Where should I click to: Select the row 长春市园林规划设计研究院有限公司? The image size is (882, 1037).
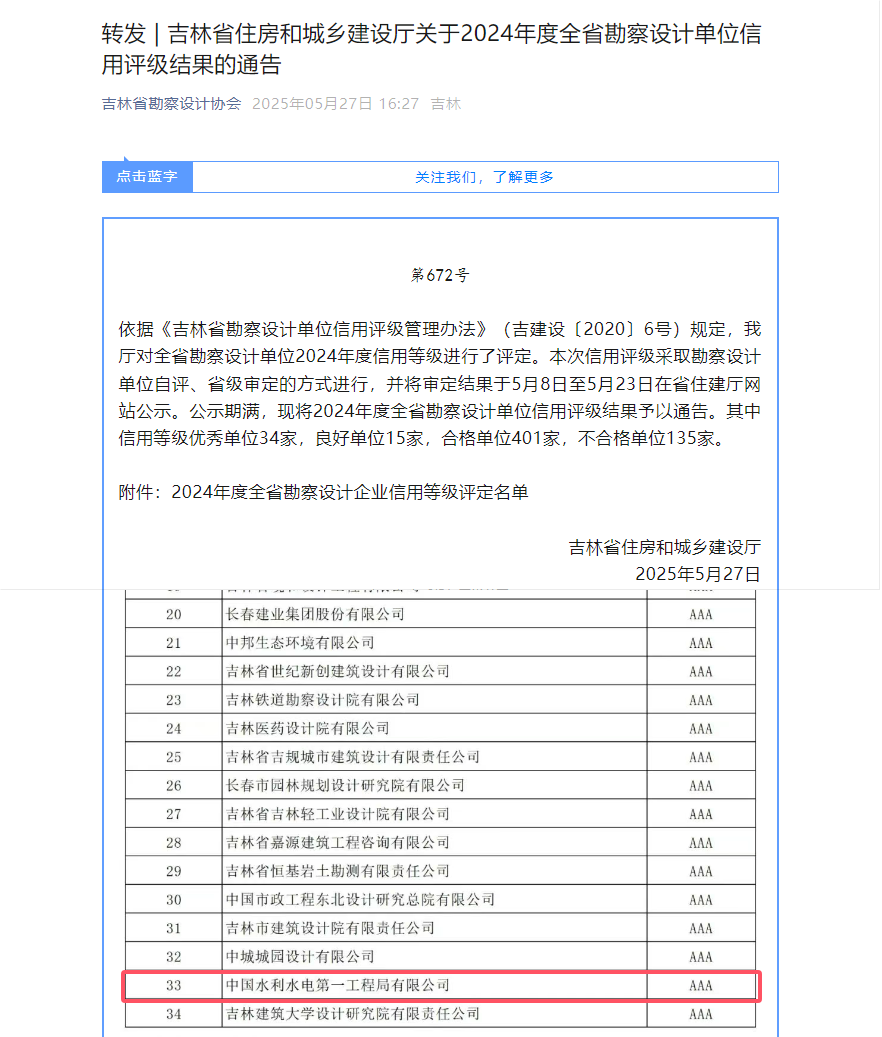coord(440,786)
